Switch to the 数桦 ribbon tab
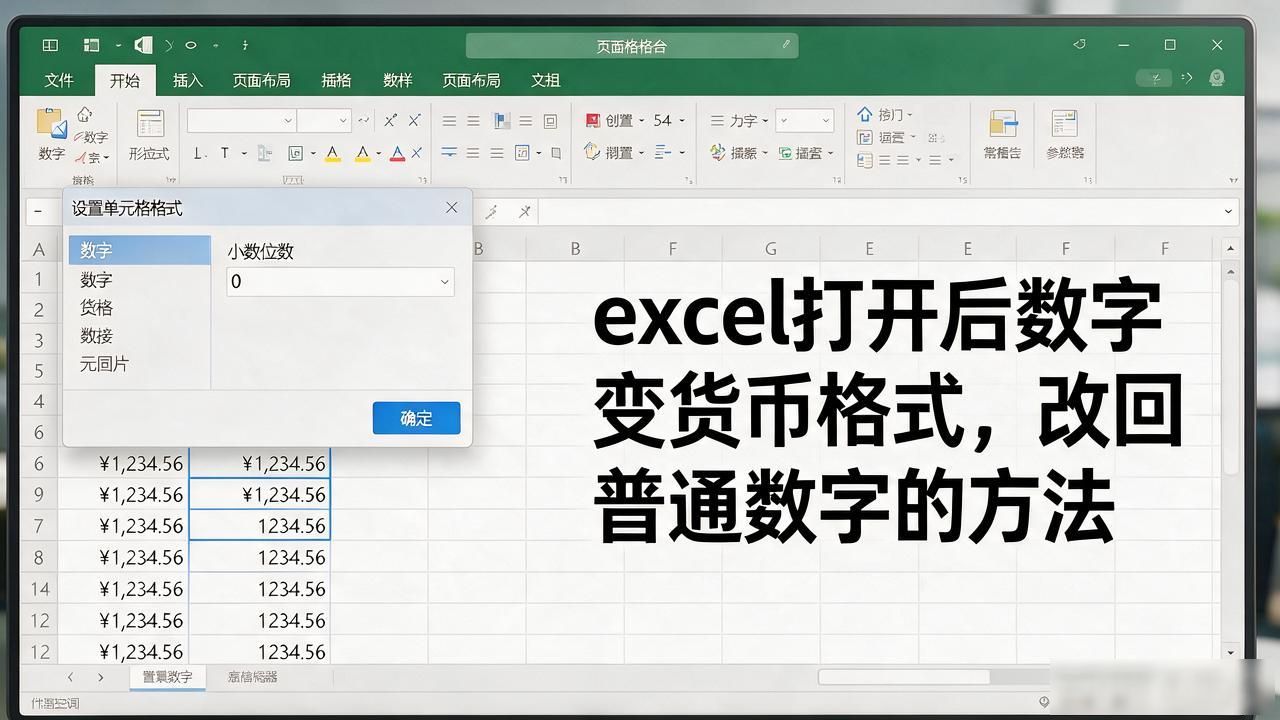The image size is (1280, 720). coord(397,80)
